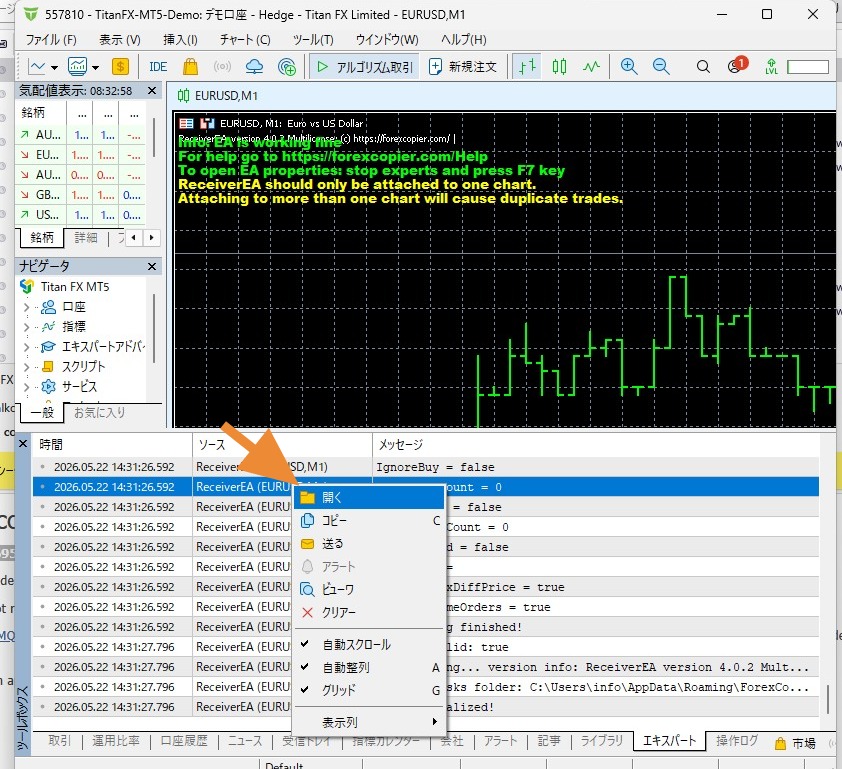This screenshot has width=842, height=769.
Task: Open the IDE MetaEditor button
Action: coord(158,67)
